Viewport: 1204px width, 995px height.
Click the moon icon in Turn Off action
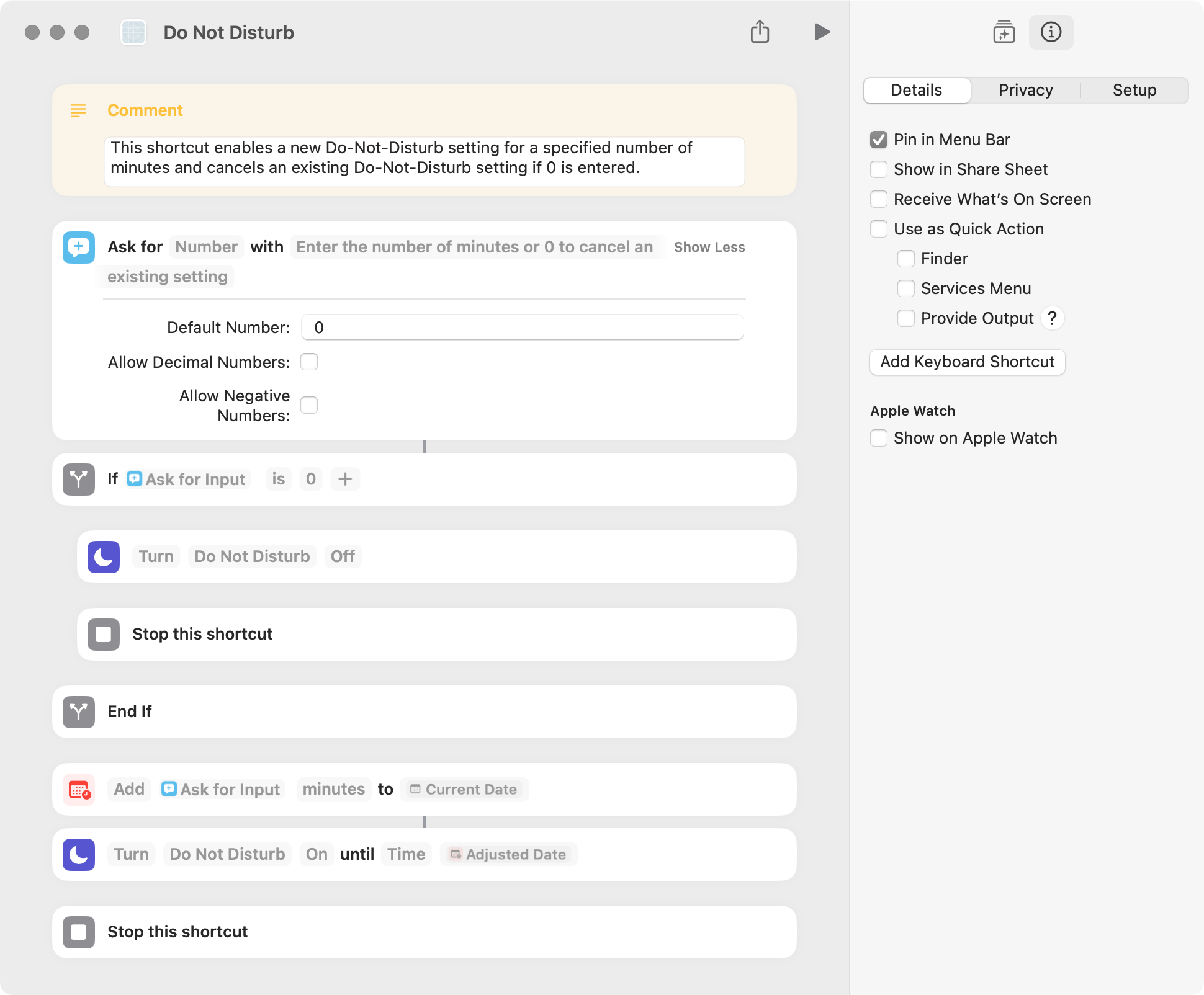click(x=104, y=556)
